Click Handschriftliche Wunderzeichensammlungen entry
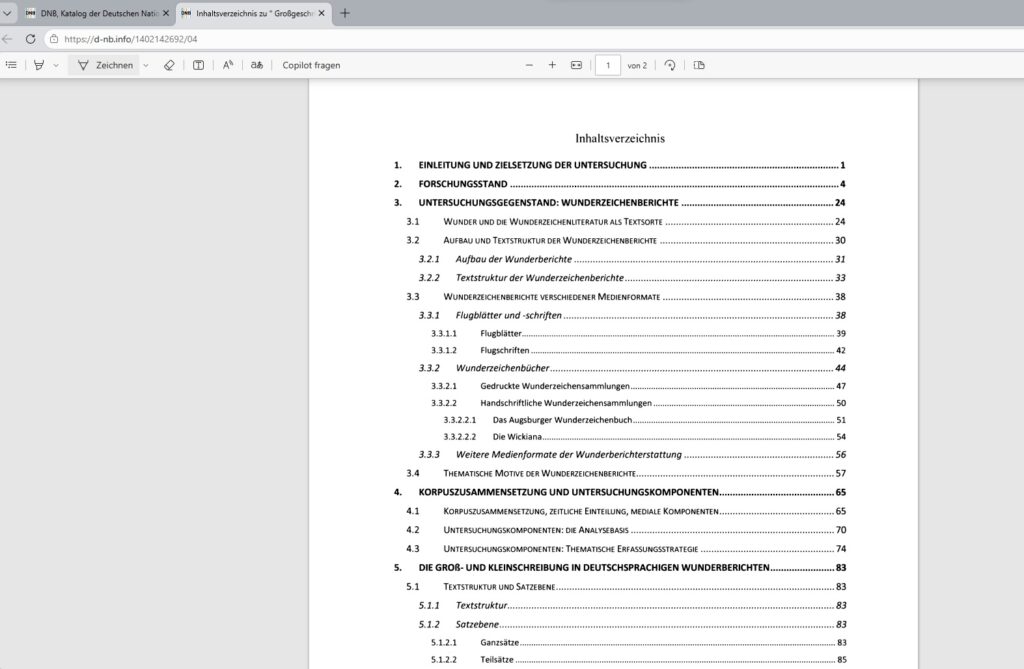This screenshot has width=1024, height=669. point(638,403)
